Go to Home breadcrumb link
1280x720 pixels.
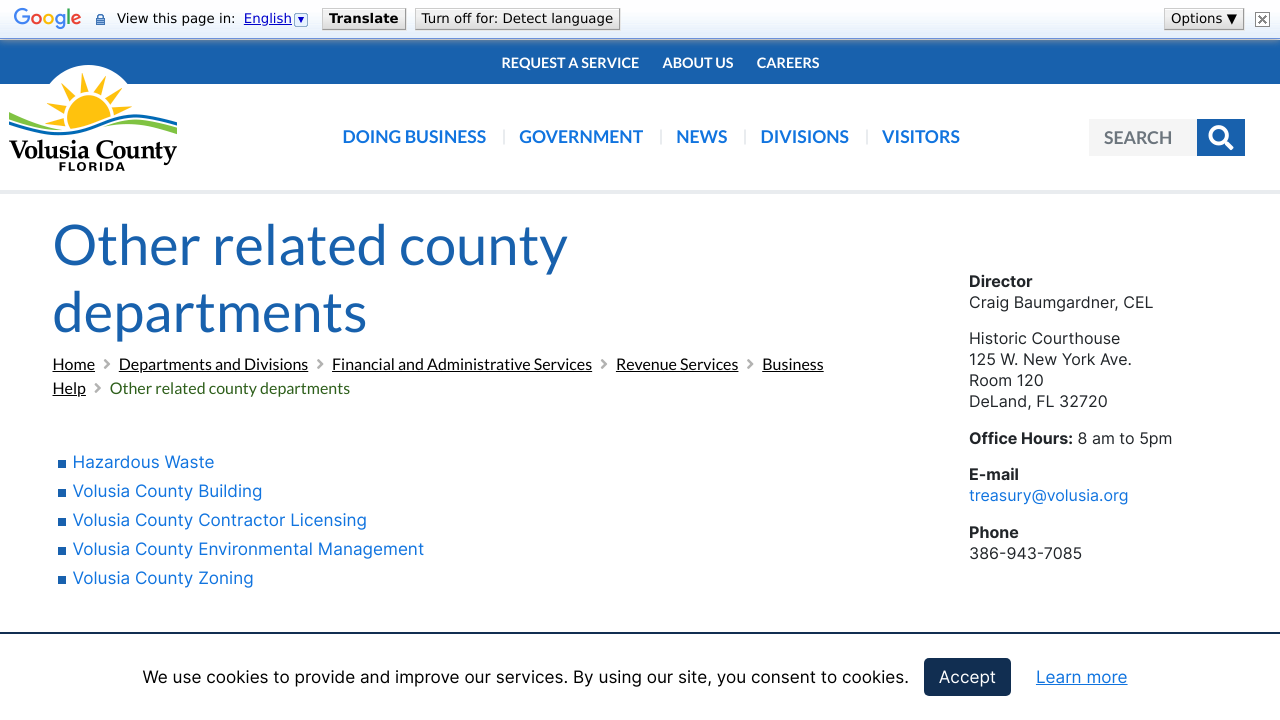coord(74,364)
